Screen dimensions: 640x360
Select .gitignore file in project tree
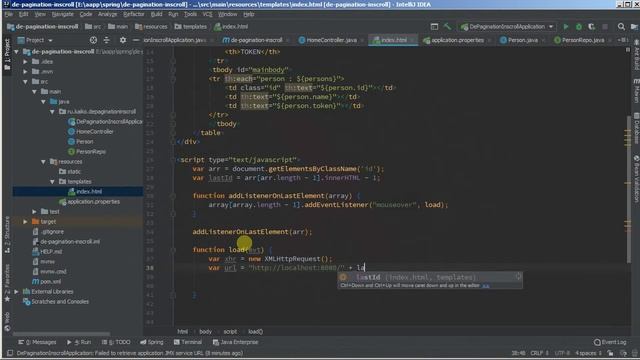click(x=52, y=231)
